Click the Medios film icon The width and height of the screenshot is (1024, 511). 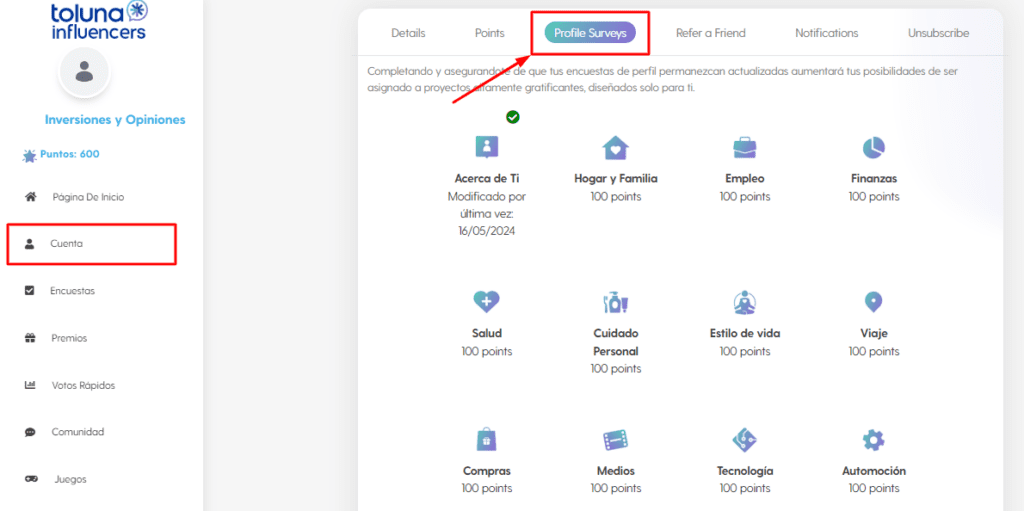[x=615, y=440]
